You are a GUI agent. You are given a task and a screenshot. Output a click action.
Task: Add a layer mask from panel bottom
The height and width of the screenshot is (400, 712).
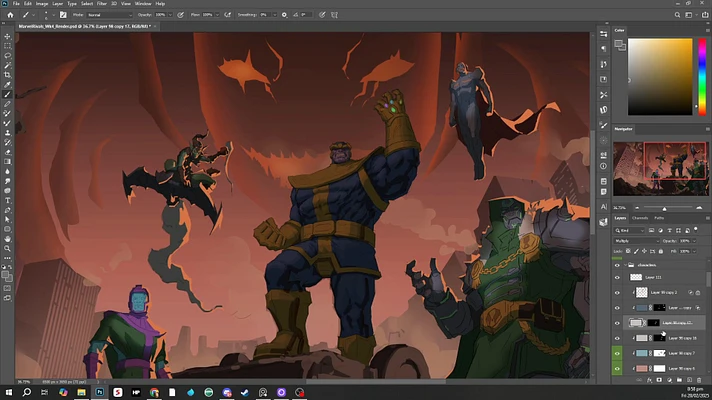click(x=659, y=380)
